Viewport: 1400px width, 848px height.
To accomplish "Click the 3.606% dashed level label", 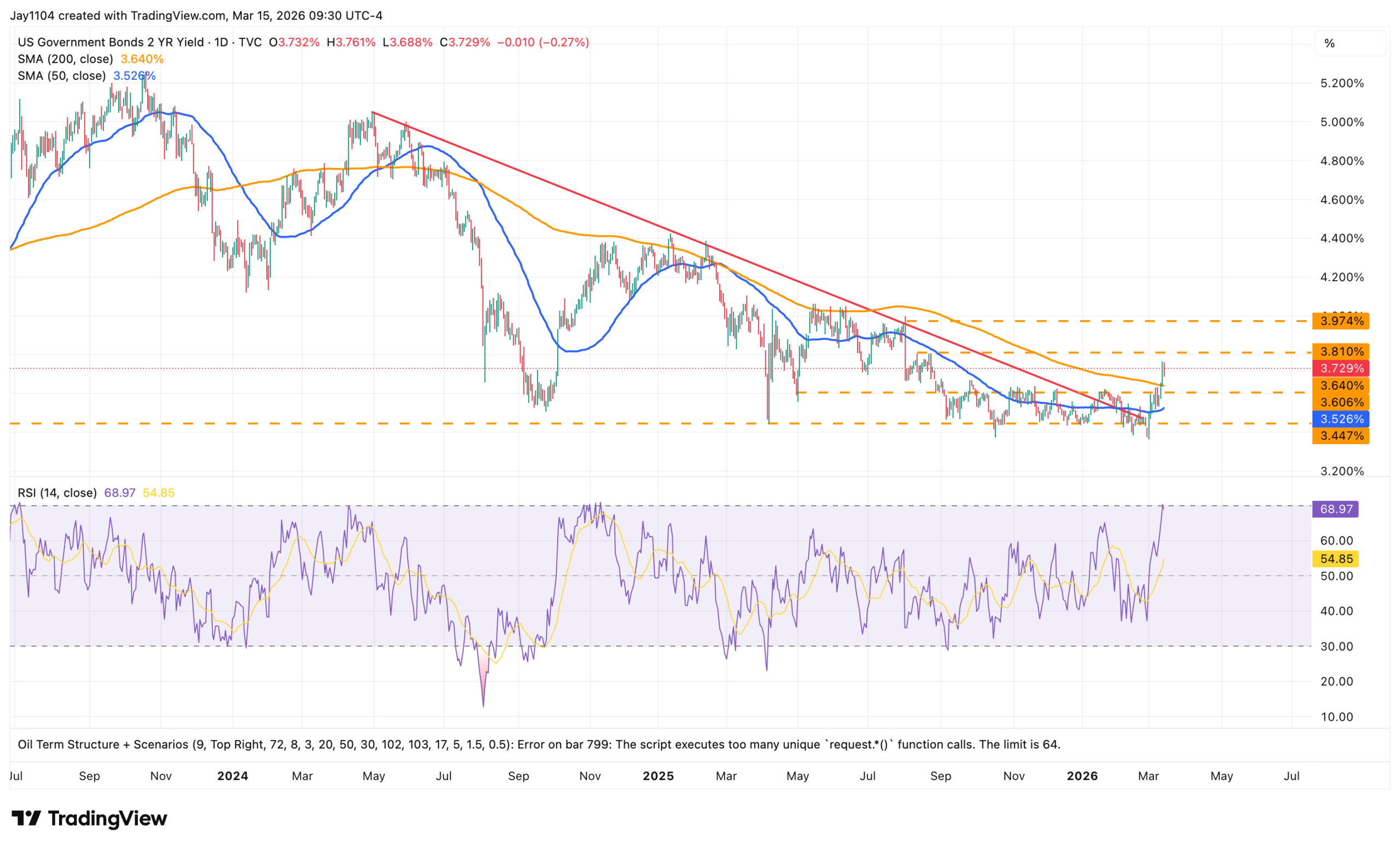I will 1341,403.
